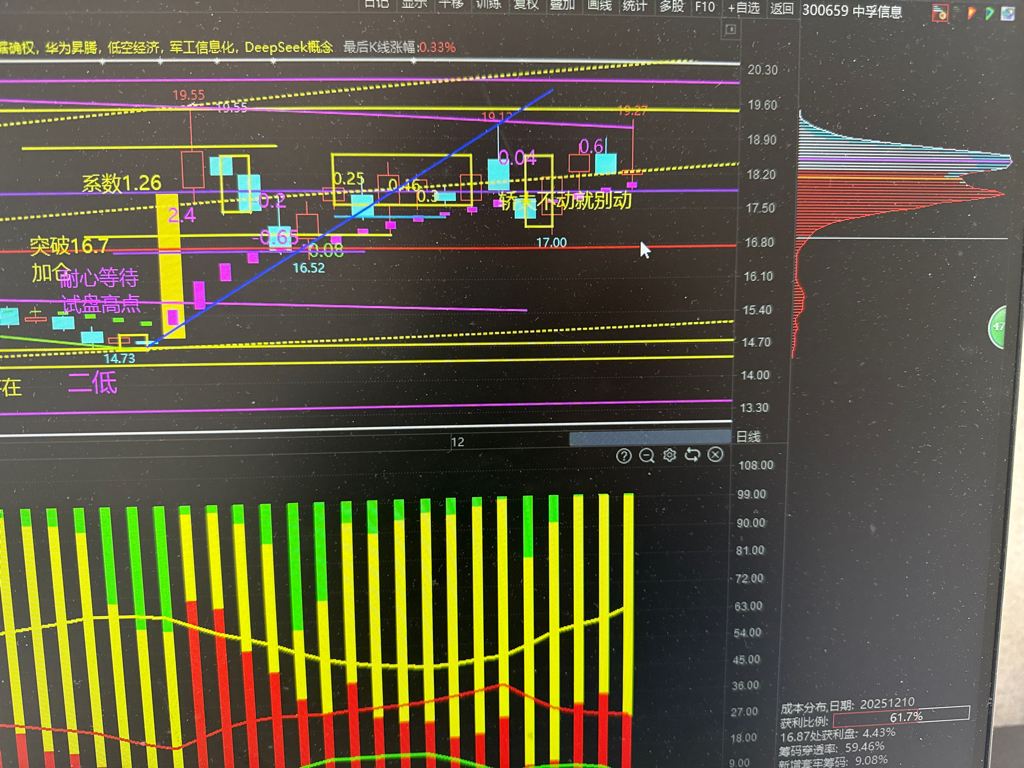Screen dimensions: 1024x768
Task: Click the zoom-out magnifier in the indicator panel
Action: (647, 456)
